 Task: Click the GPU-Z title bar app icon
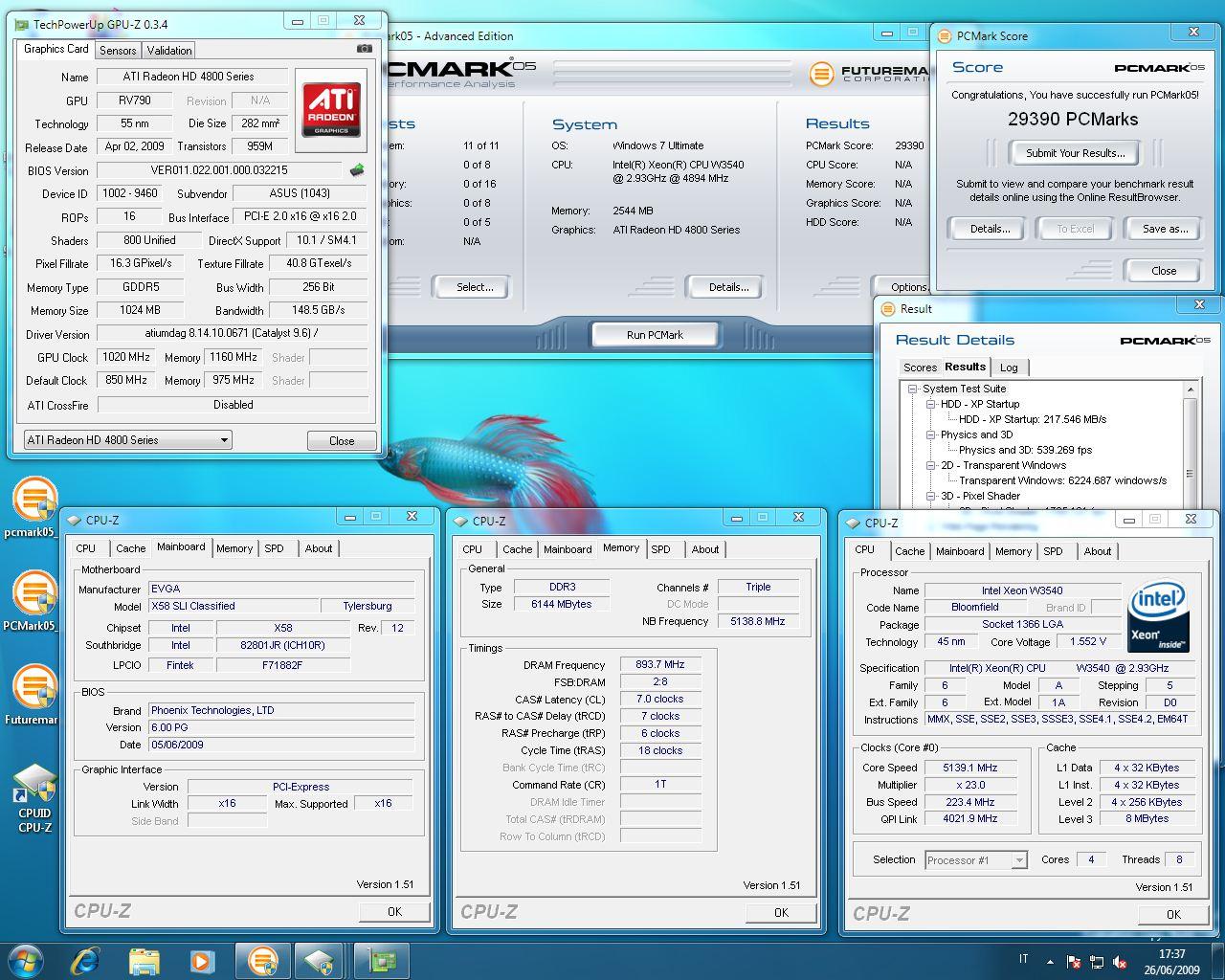click(x=22, y=24)
